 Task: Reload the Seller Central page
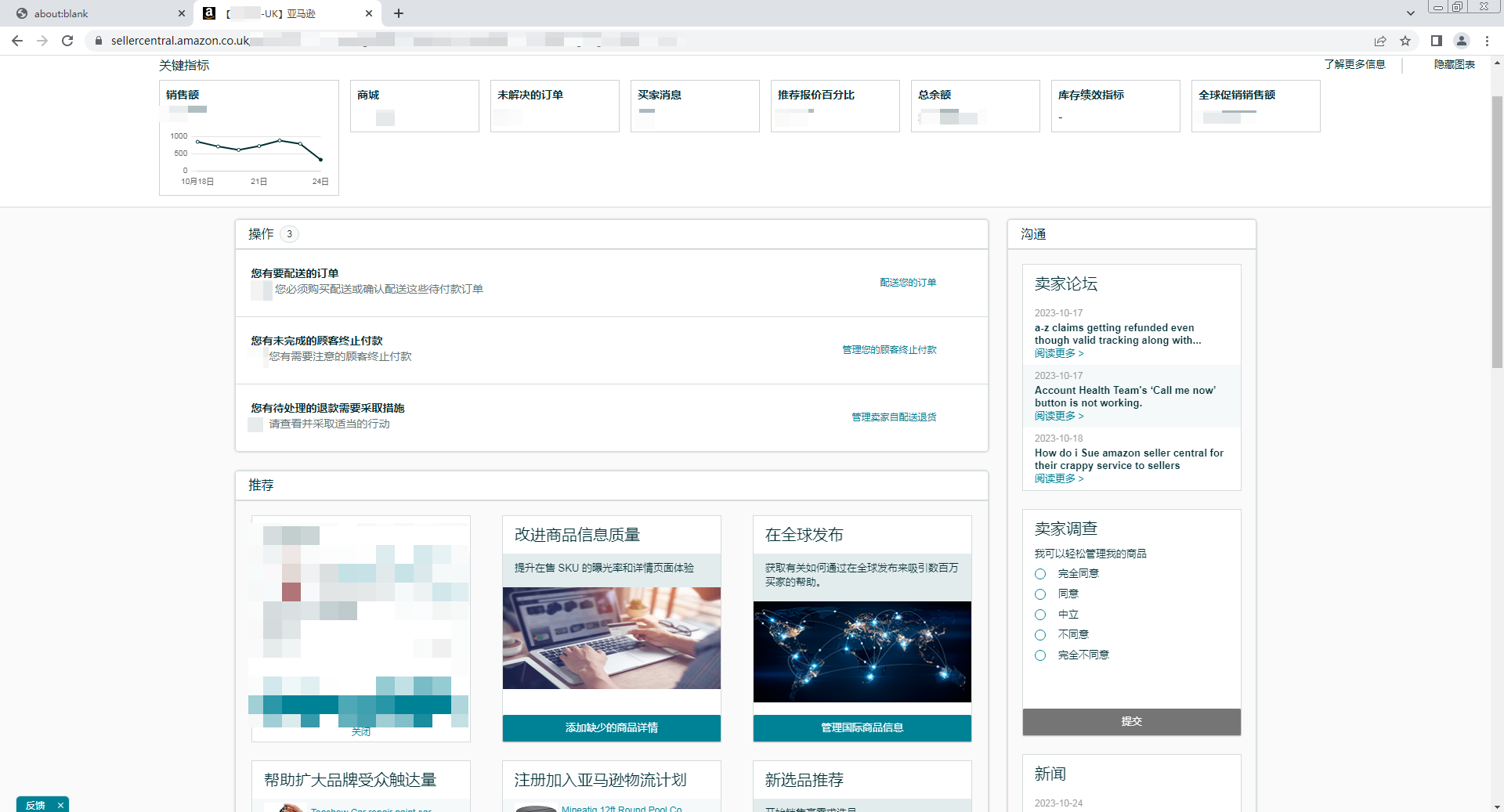(x=67, y=41)
